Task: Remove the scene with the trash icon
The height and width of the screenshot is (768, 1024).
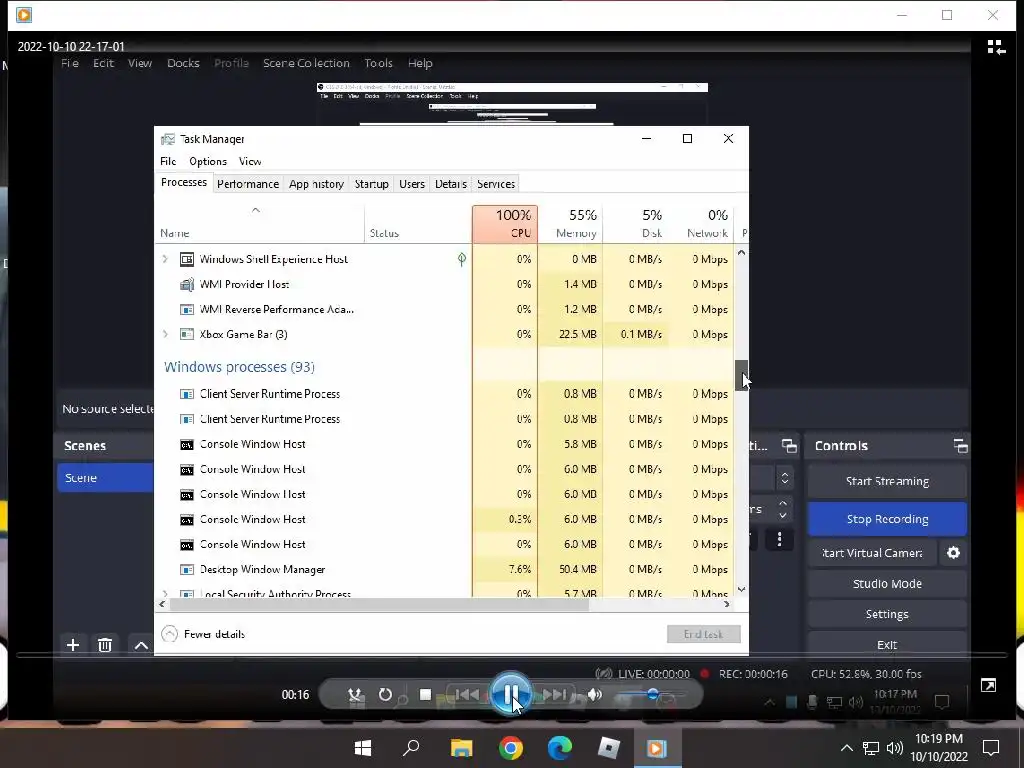Action: pyautogui.click(x=104, y=645)
